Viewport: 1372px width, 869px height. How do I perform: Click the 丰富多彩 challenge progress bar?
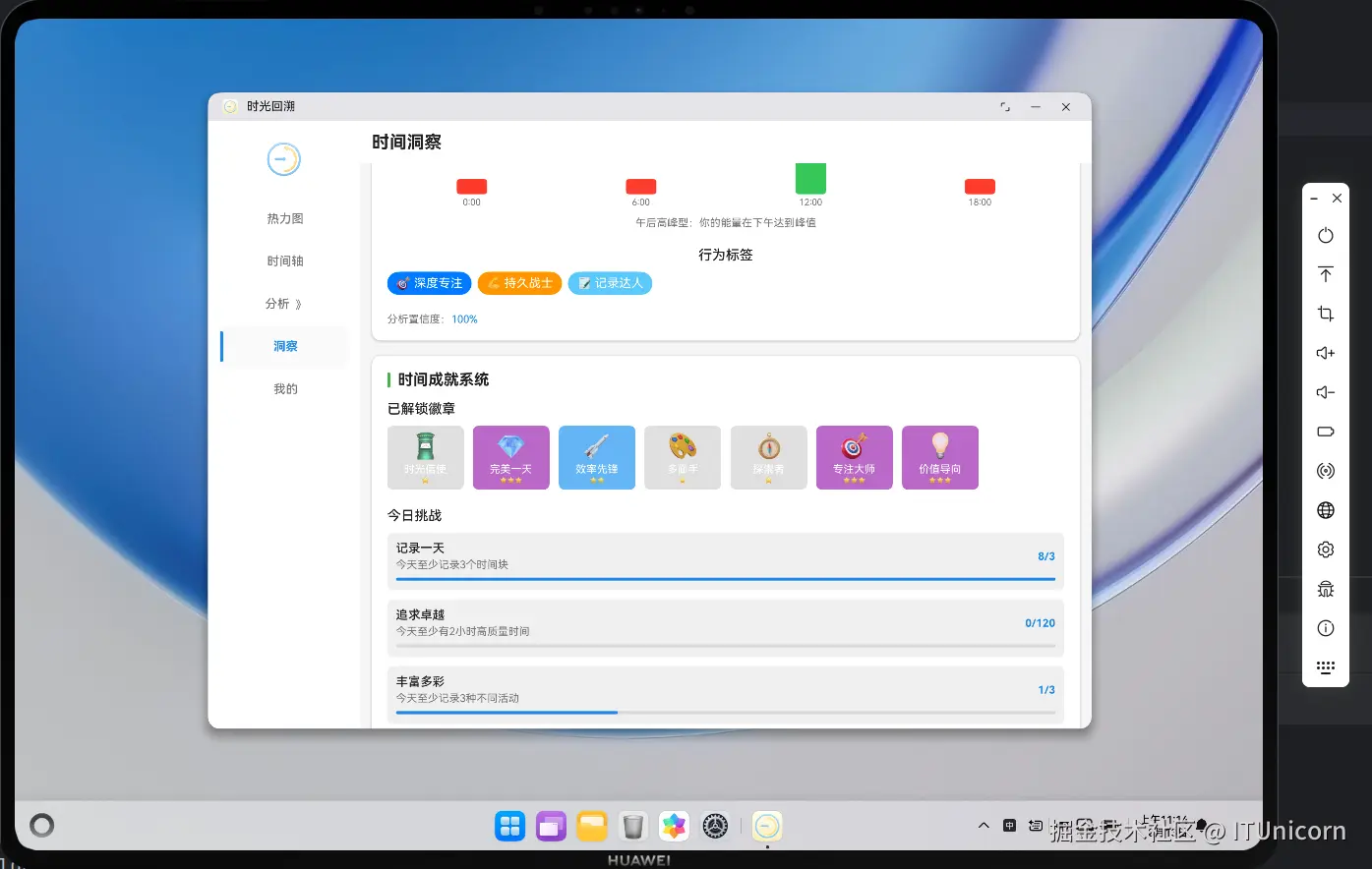click(726, 713)
